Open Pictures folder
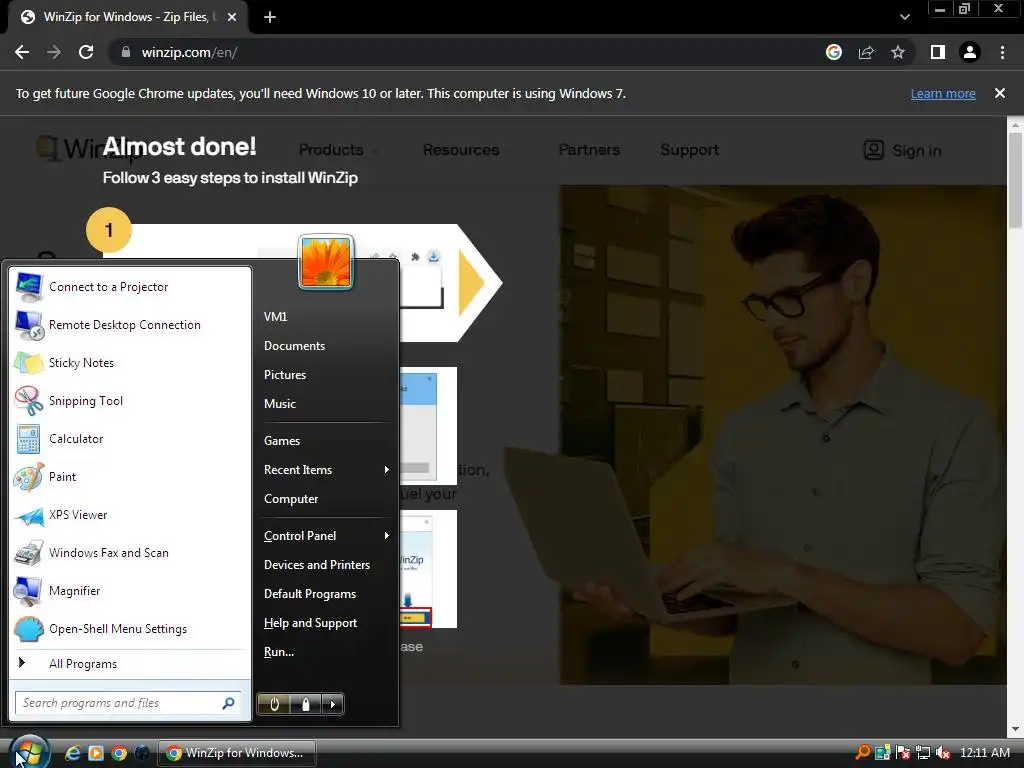This screenshot has height=768, width=1024. (327, 375)
